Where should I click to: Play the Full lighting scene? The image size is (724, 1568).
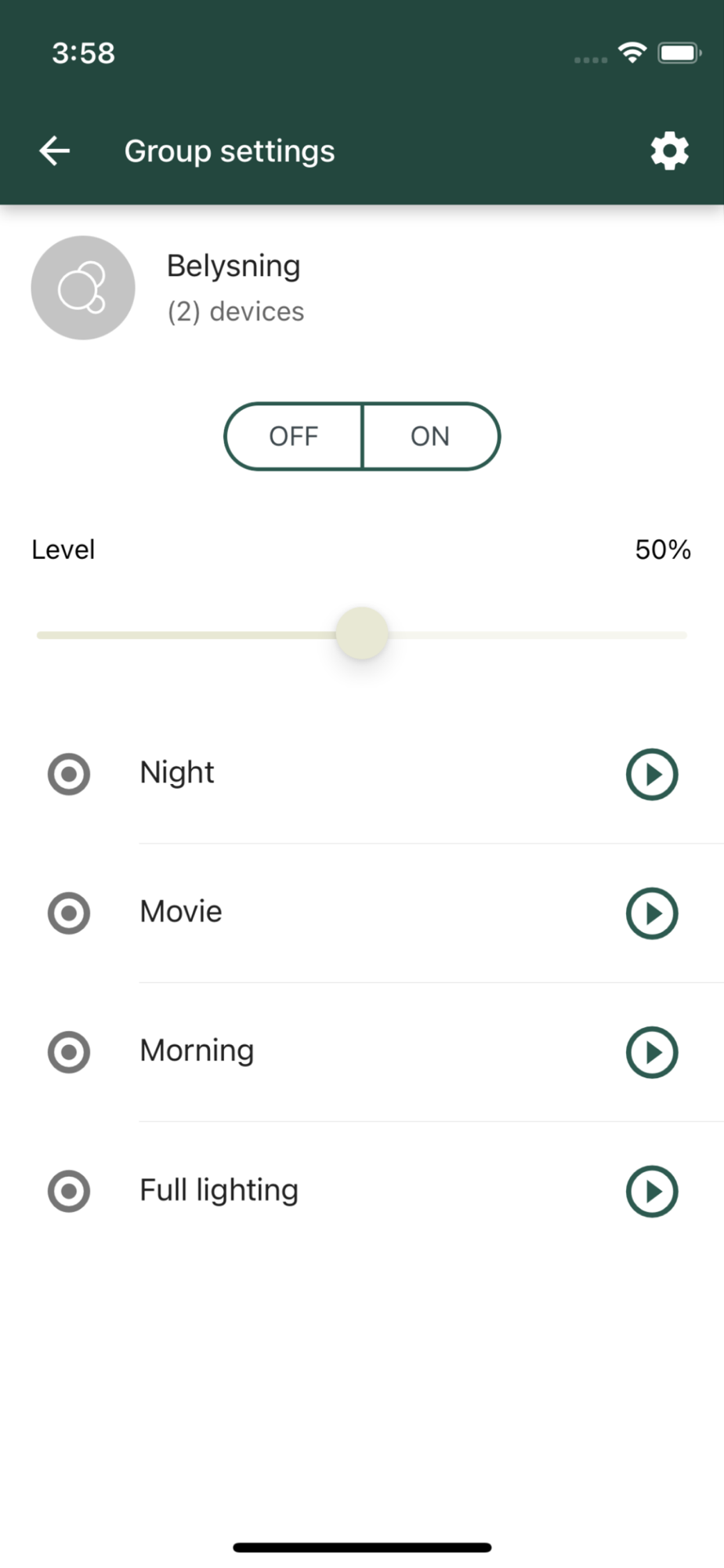coord(652,1191)
